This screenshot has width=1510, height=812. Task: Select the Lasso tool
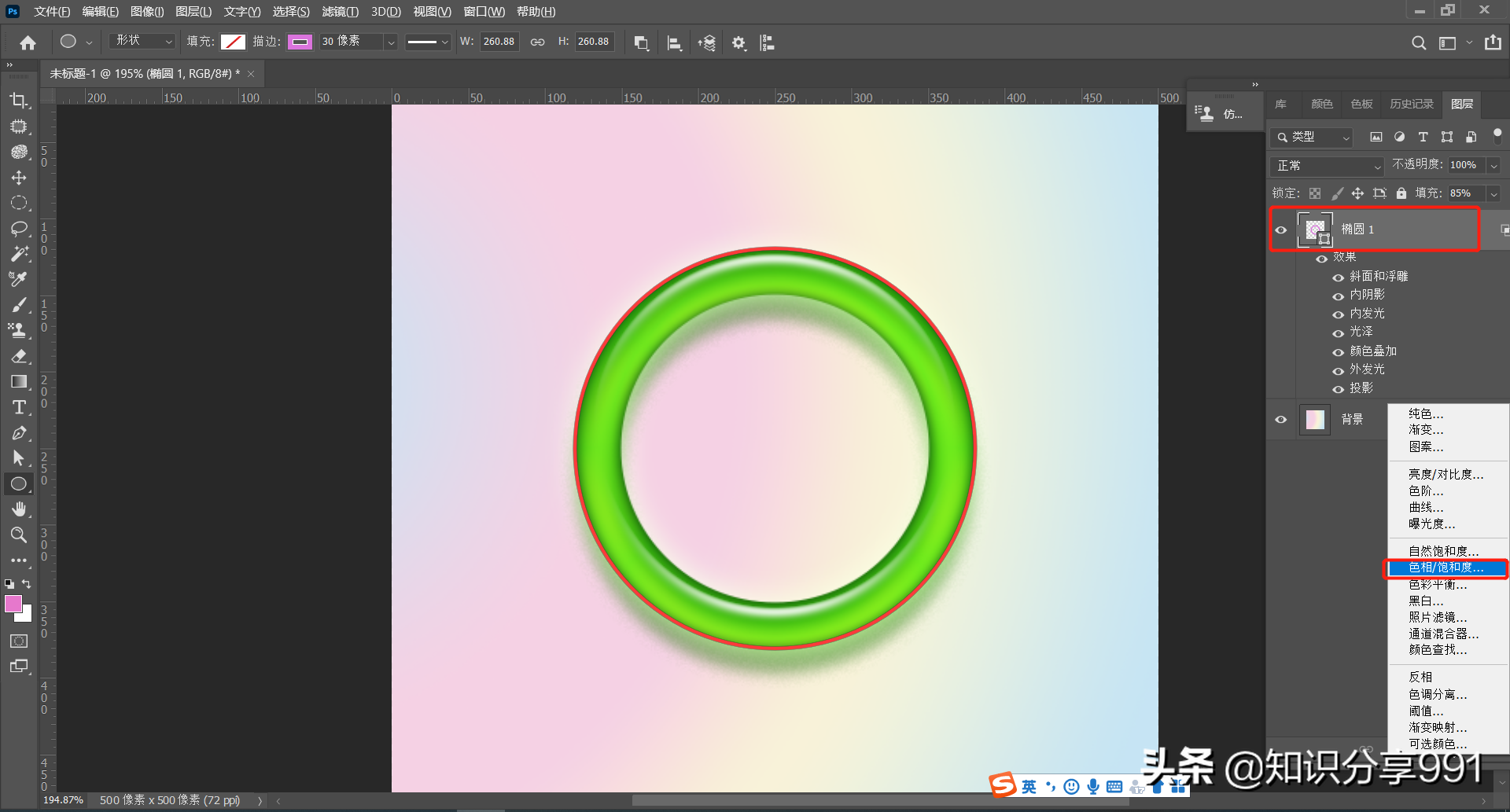(19, 229)
